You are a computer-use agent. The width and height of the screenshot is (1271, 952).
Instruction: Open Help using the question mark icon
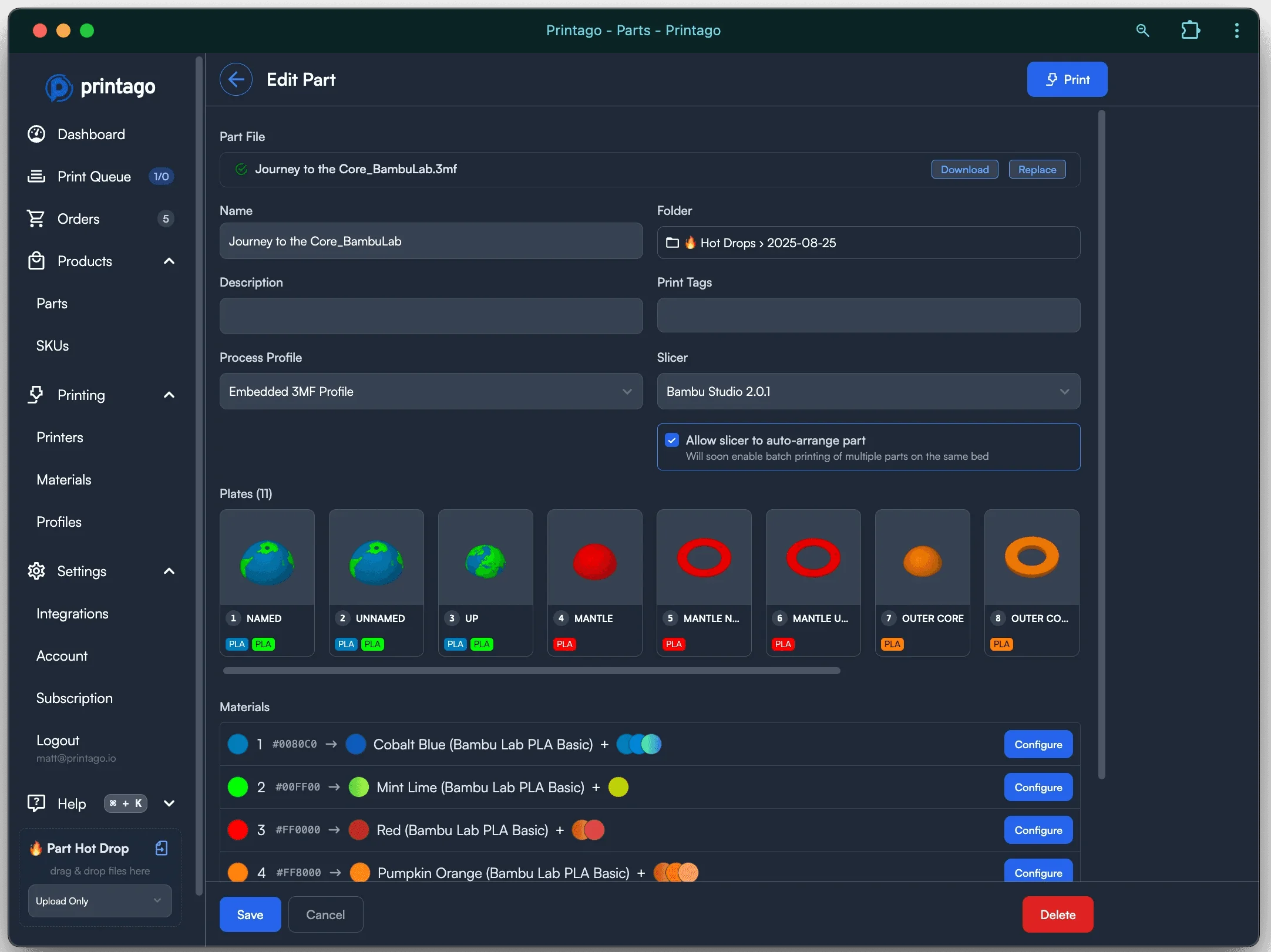[x=36, y=803]
